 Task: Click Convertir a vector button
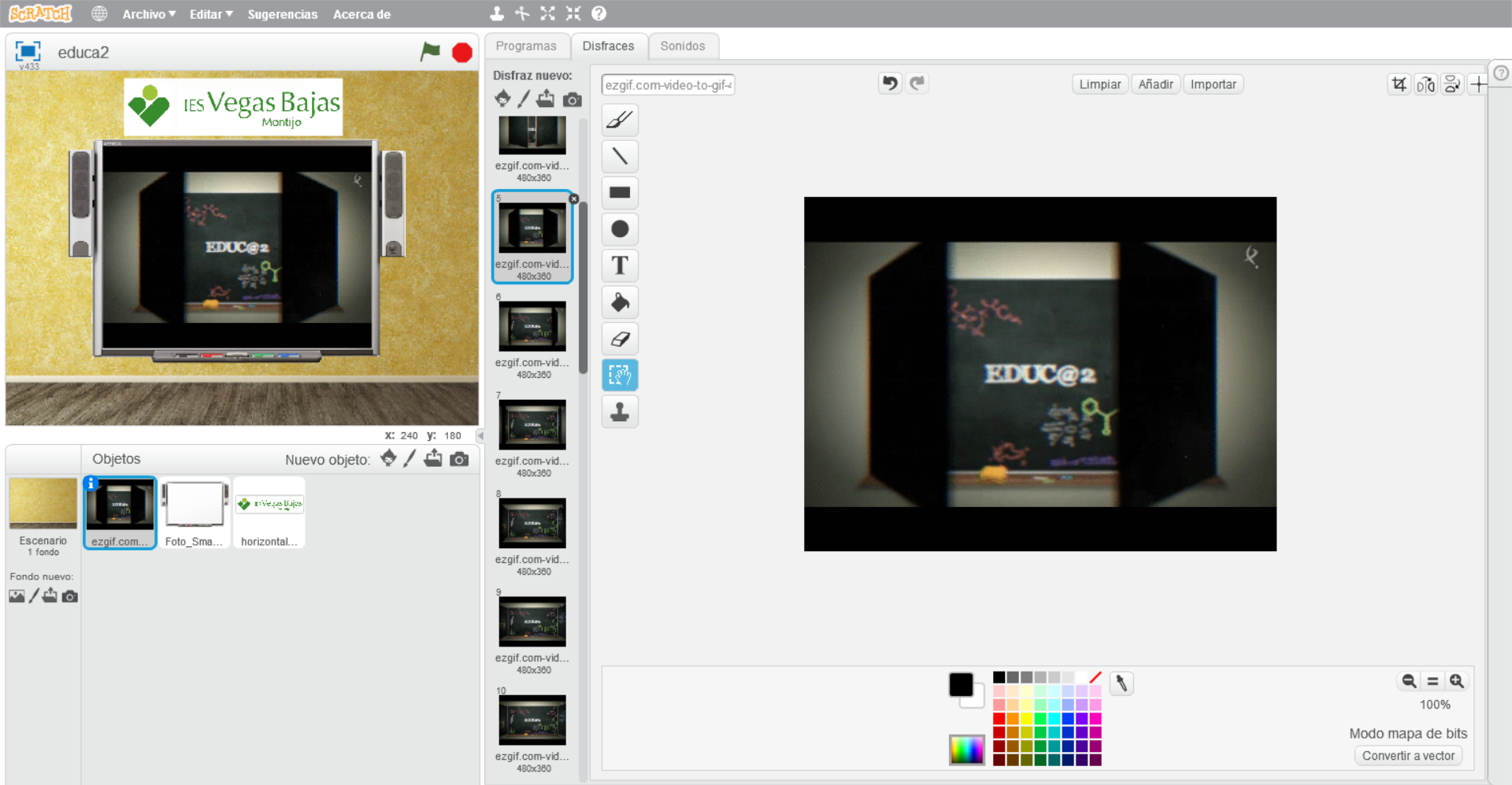tap(1408, 756)
